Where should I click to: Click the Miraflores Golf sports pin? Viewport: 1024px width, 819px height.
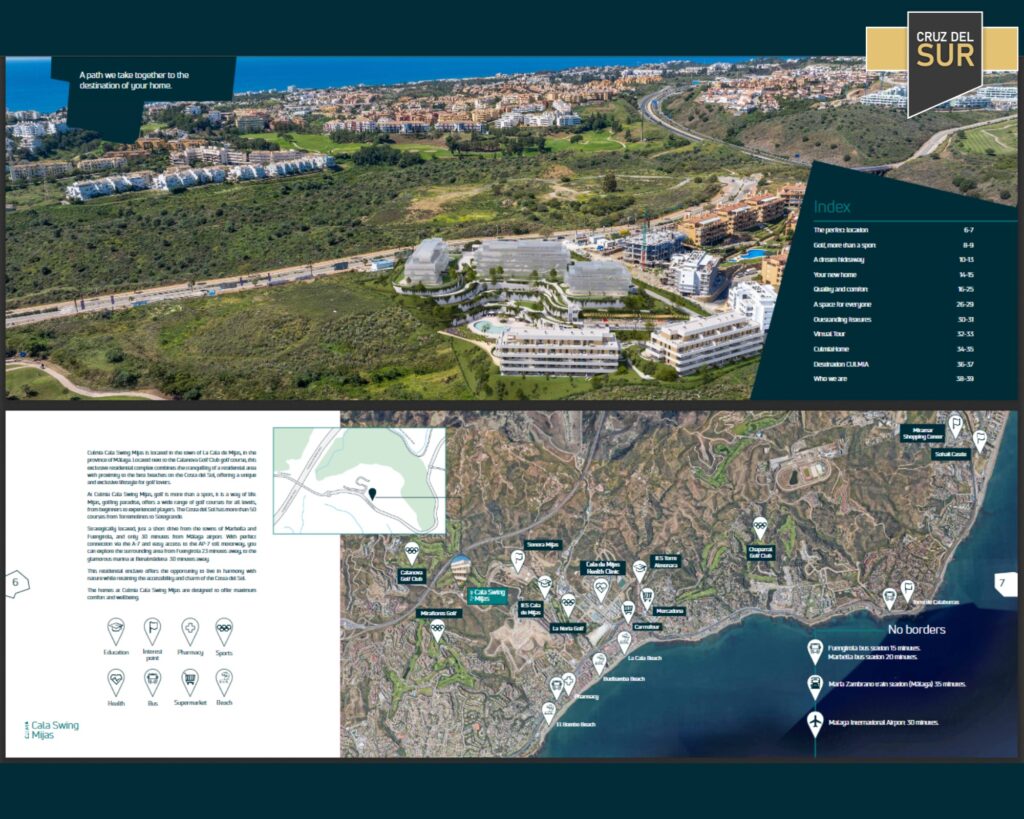click(437, 629)
